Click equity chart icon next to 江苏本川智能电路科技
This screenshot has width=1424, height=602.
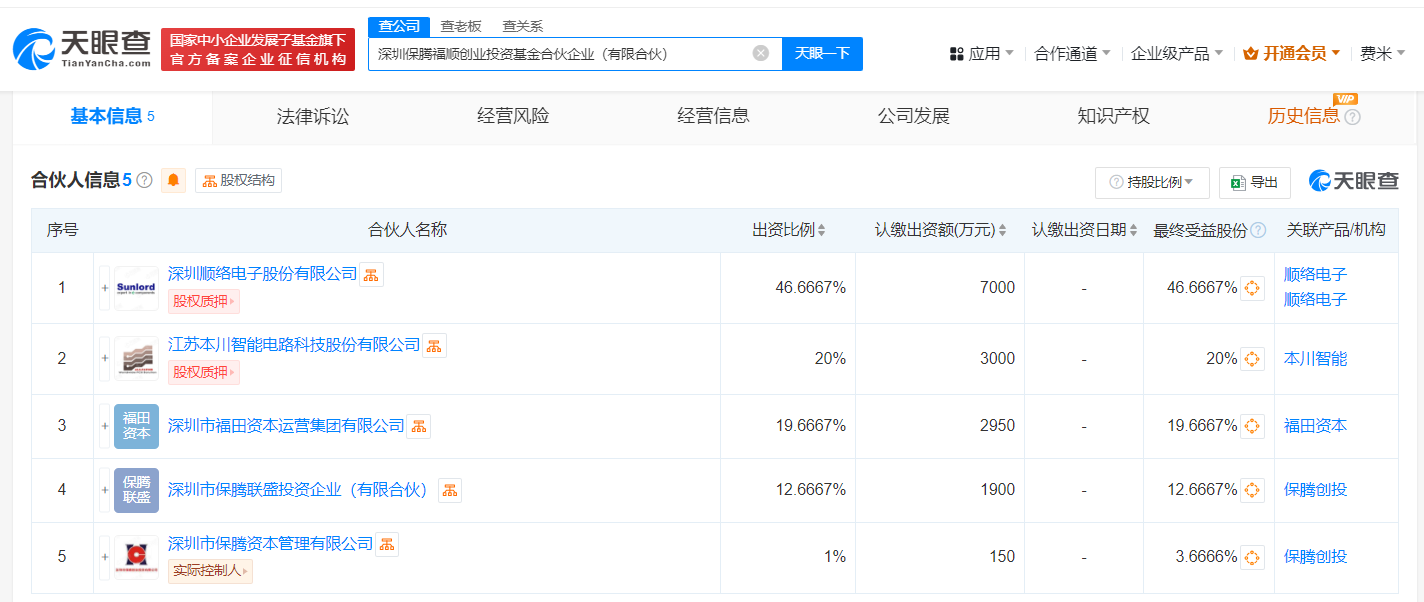pos(434,345)
